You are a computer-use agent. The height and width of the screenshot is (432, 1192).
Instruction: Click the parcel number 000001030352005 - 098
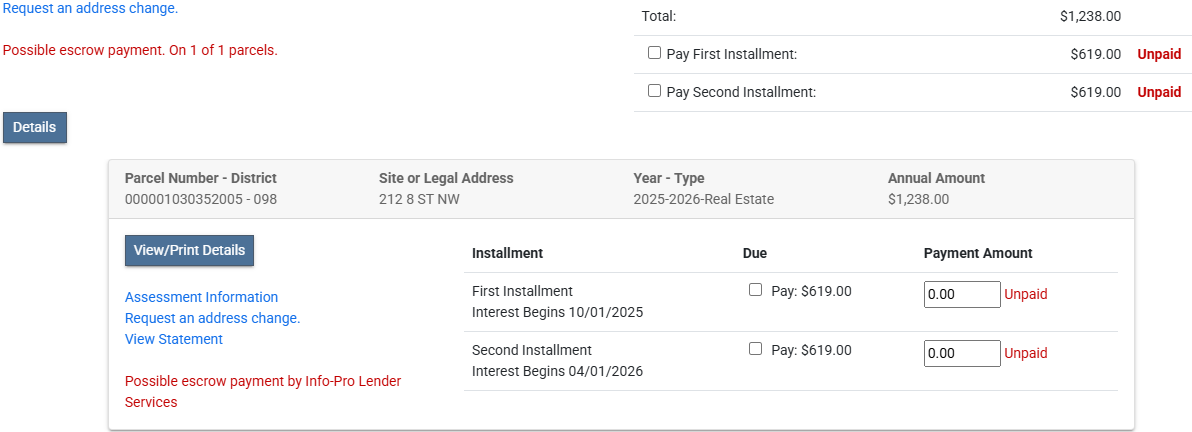click(200, 199)
